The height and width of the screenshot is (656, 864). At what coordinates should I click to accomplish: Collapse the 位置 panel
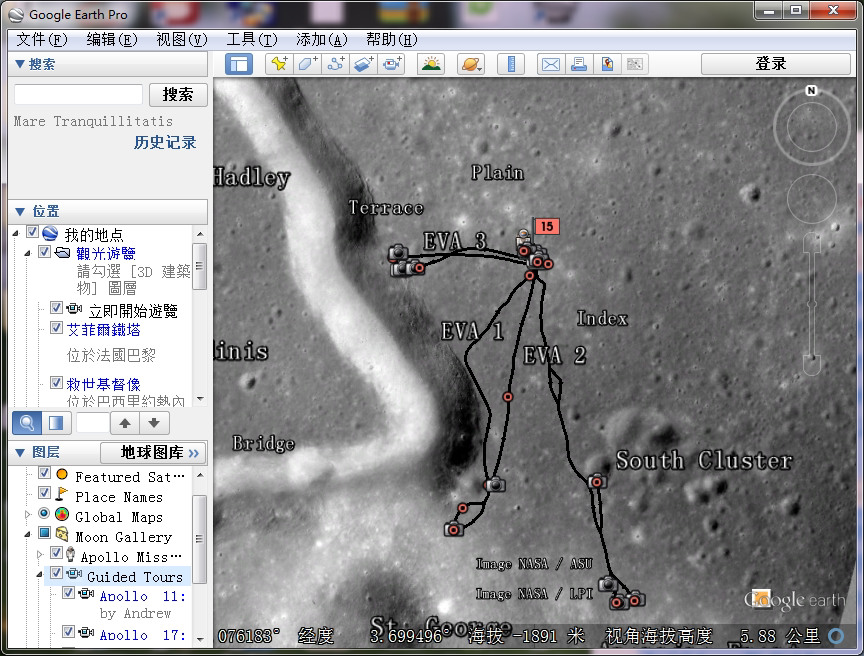20,211
